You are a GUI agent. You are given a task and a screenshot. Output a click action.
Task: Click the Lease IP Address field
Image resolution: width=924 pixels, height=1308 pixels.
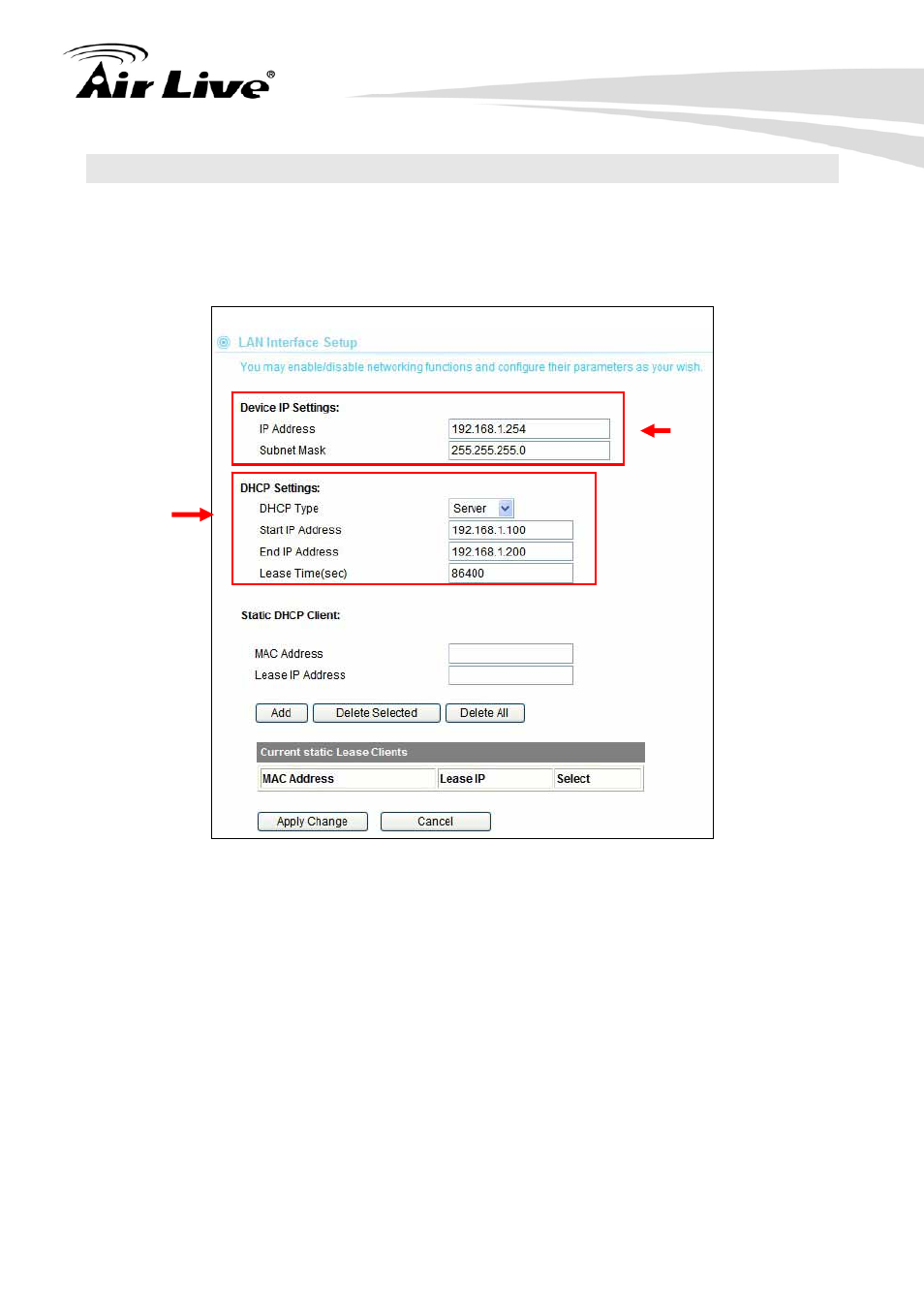pyautogui.click(x=510, y=675)
